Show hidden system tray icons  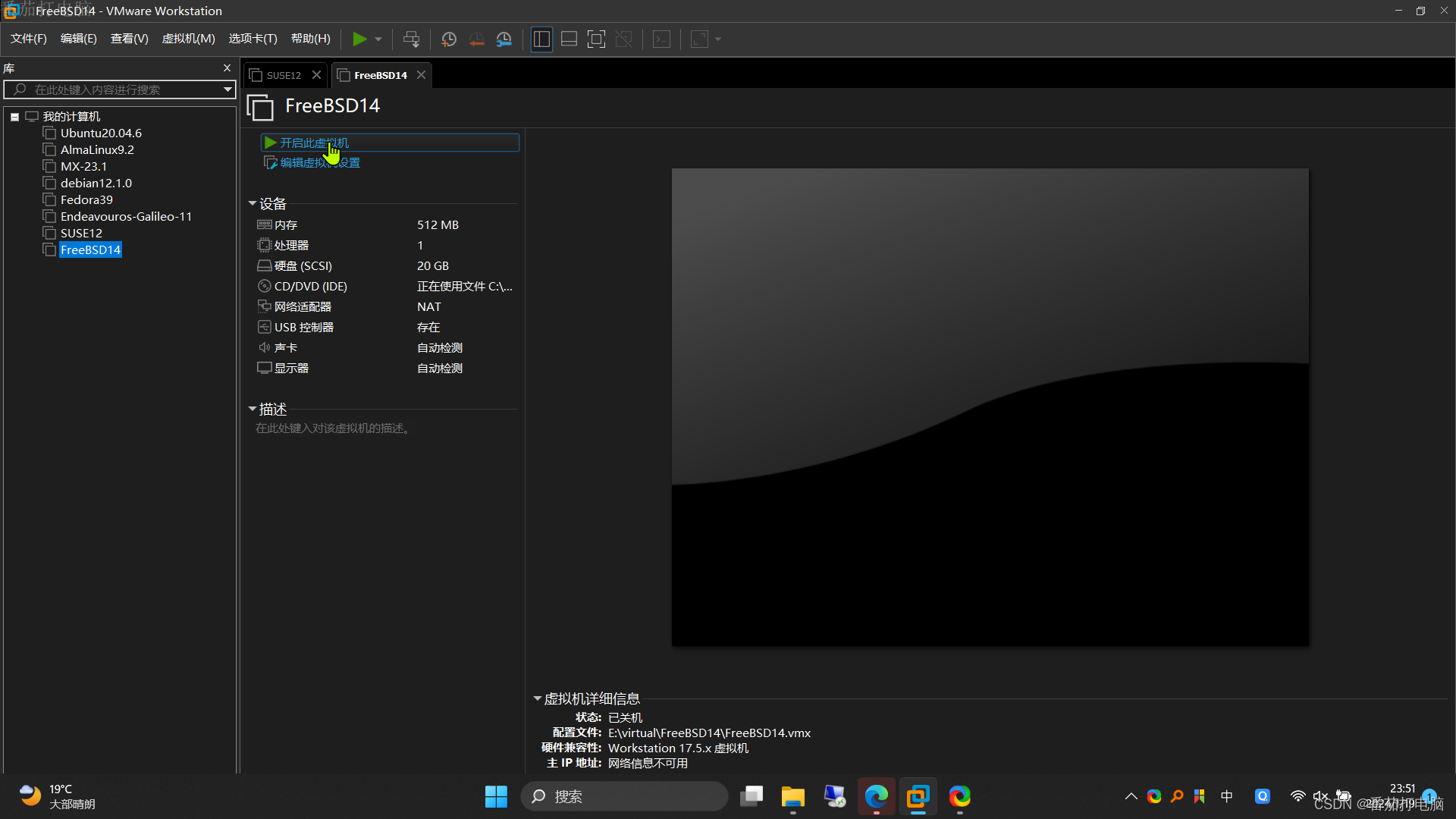pos(1131,796)
